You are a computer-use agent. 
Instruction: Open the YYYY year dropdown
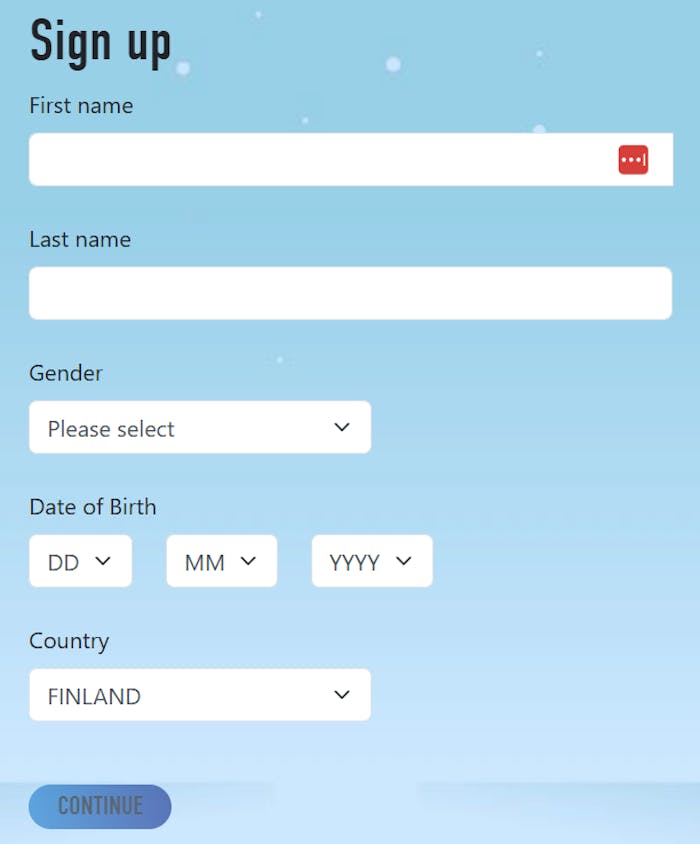click(x=371, y=561)
